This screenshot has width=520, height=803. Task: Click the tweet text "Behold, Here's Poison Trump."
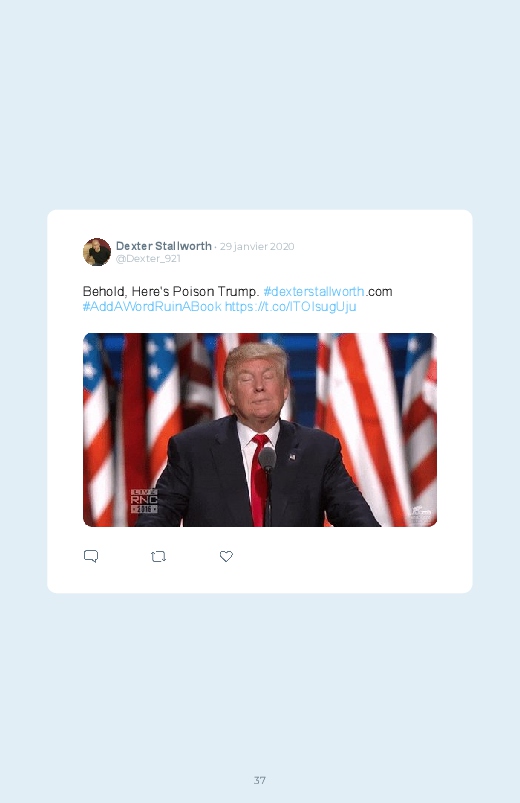(171, 291)
